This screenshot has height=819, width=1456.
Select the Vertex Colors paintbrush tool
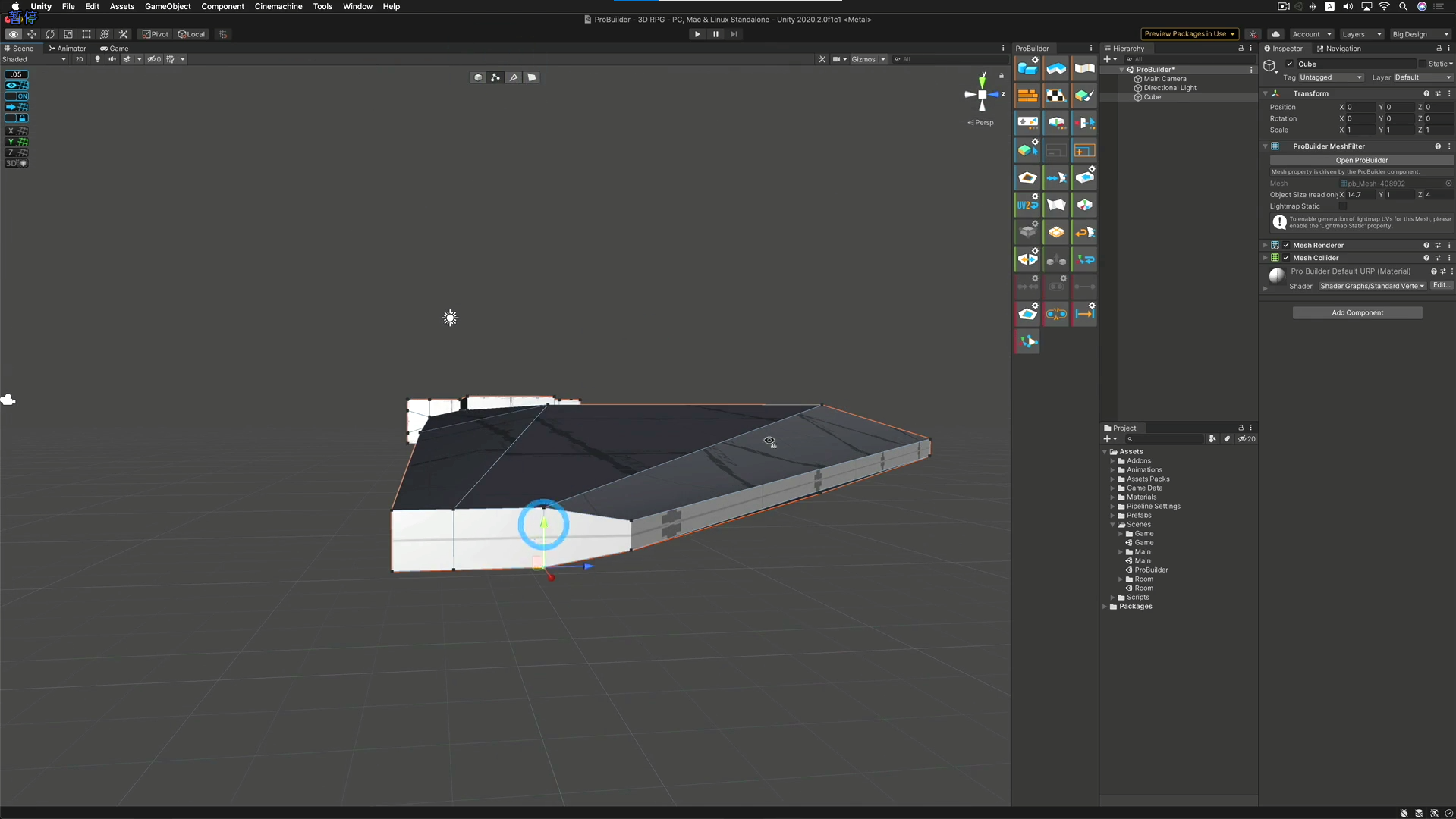click(1084, 96)
